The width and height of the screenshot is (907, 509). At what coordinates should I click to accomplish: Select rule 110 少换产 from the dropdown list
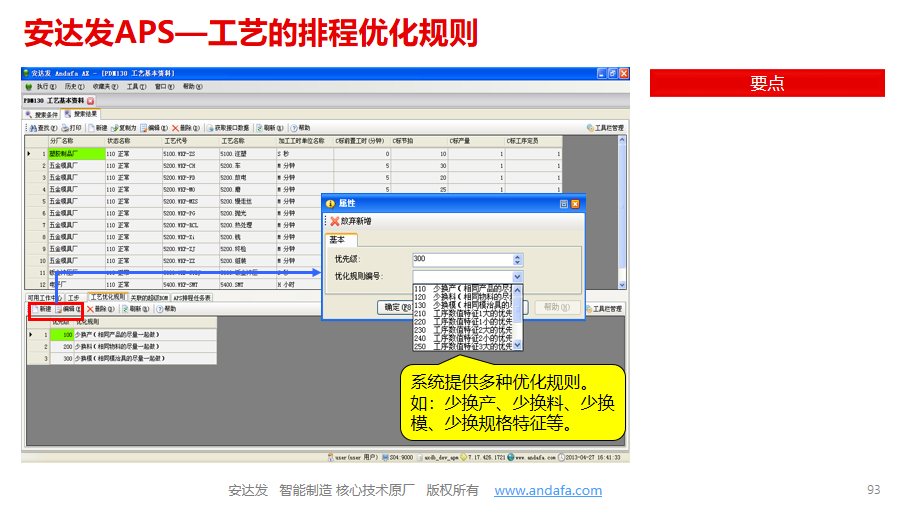[x=463, y=289]
